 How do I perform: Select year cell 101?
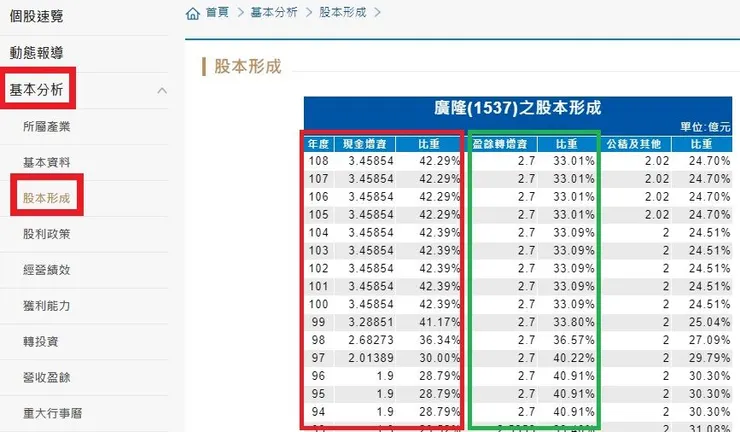pyautogui.click(x=319, y=287)
